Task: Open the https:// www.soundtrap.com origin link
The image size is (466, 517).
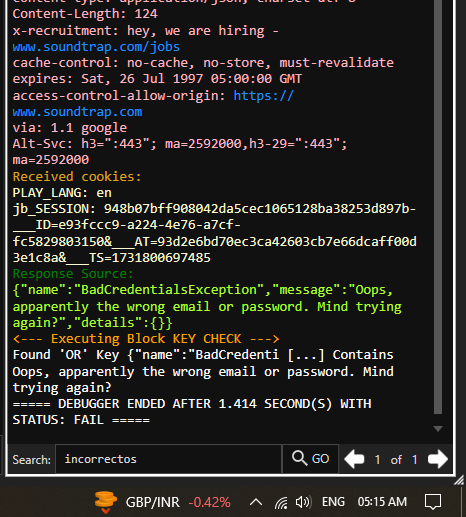Action: tap(153, 104)
